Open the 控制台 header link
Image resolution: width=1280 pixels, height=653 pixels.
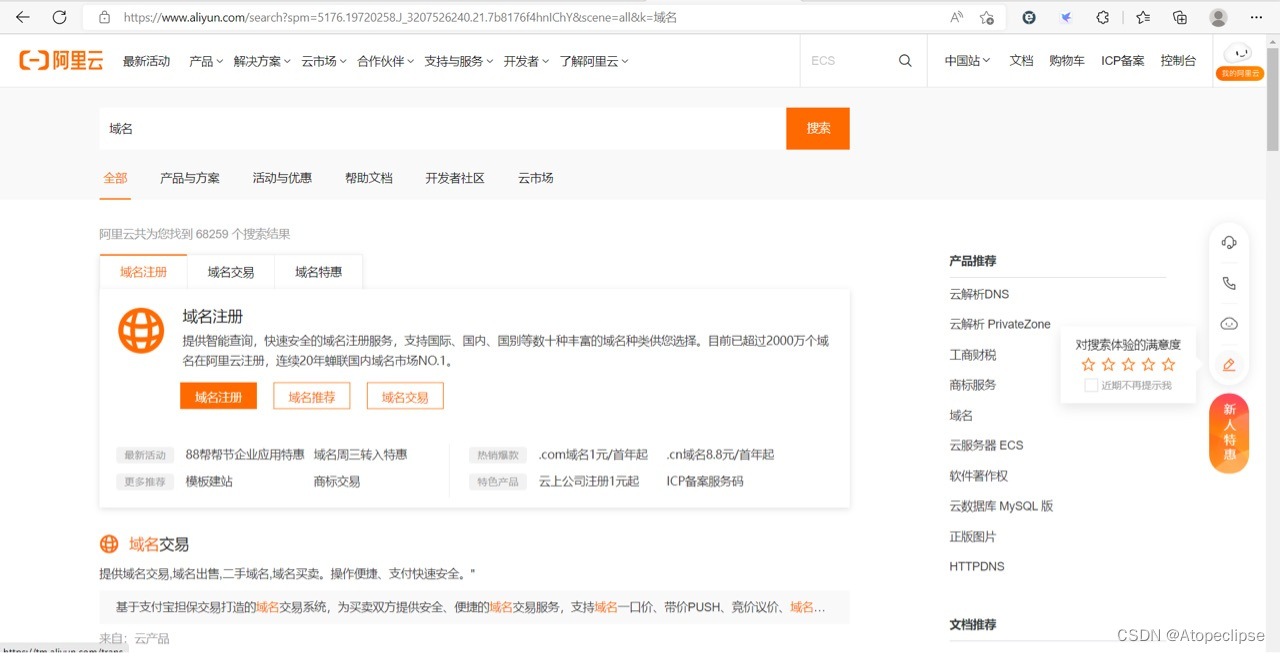point(1178,61)
